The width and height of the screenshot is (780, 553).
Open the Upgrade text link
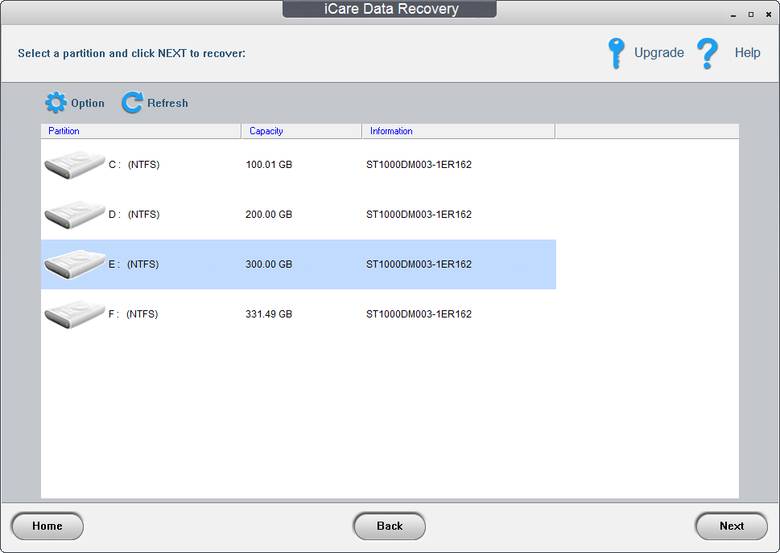point(659,53)
